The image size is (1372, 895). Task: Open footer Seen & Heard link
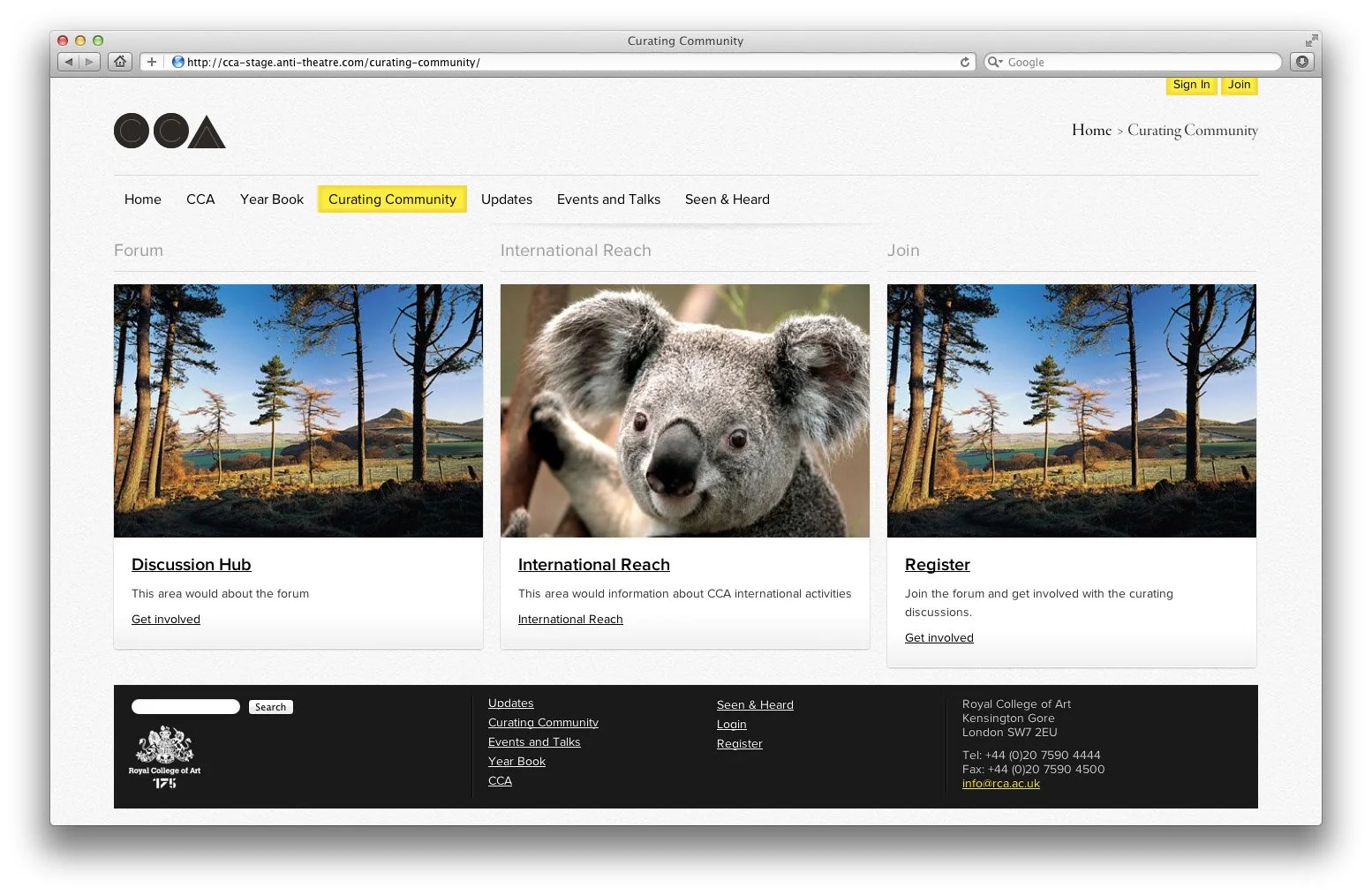click(755, 705)
